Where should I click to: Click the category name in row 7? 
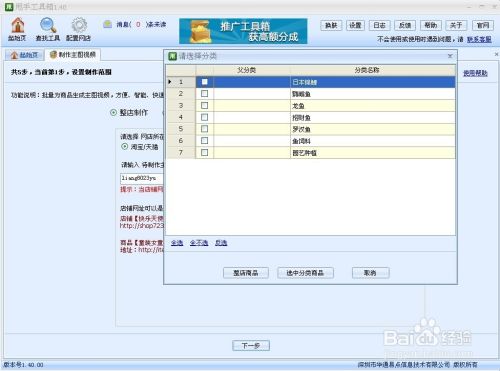(x=373, y=153)
